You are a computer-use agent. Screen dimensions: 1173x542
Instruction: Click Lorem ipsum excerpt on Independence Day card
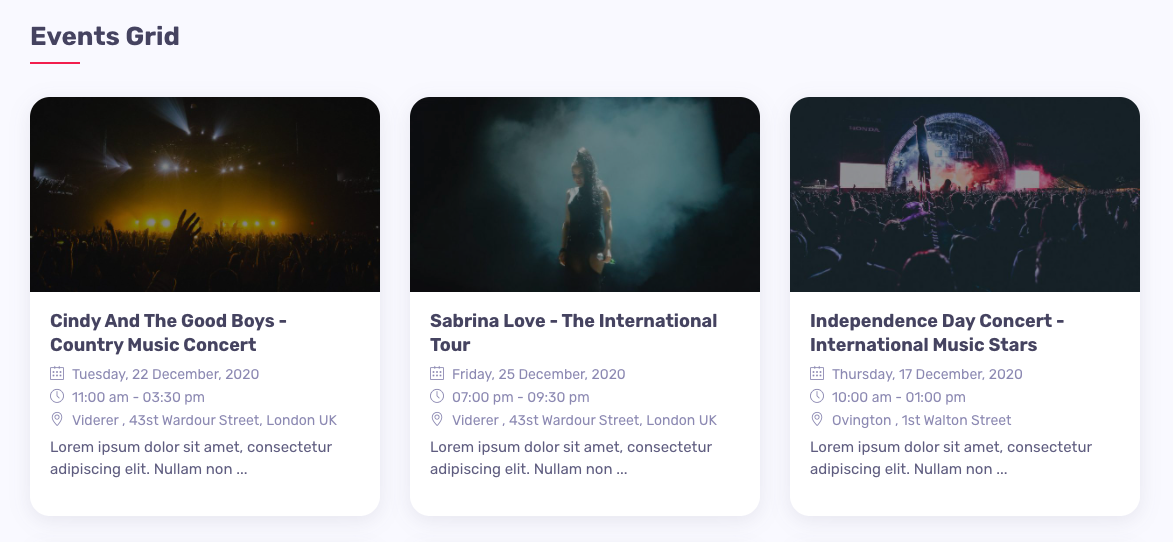[x=950, y=458]
